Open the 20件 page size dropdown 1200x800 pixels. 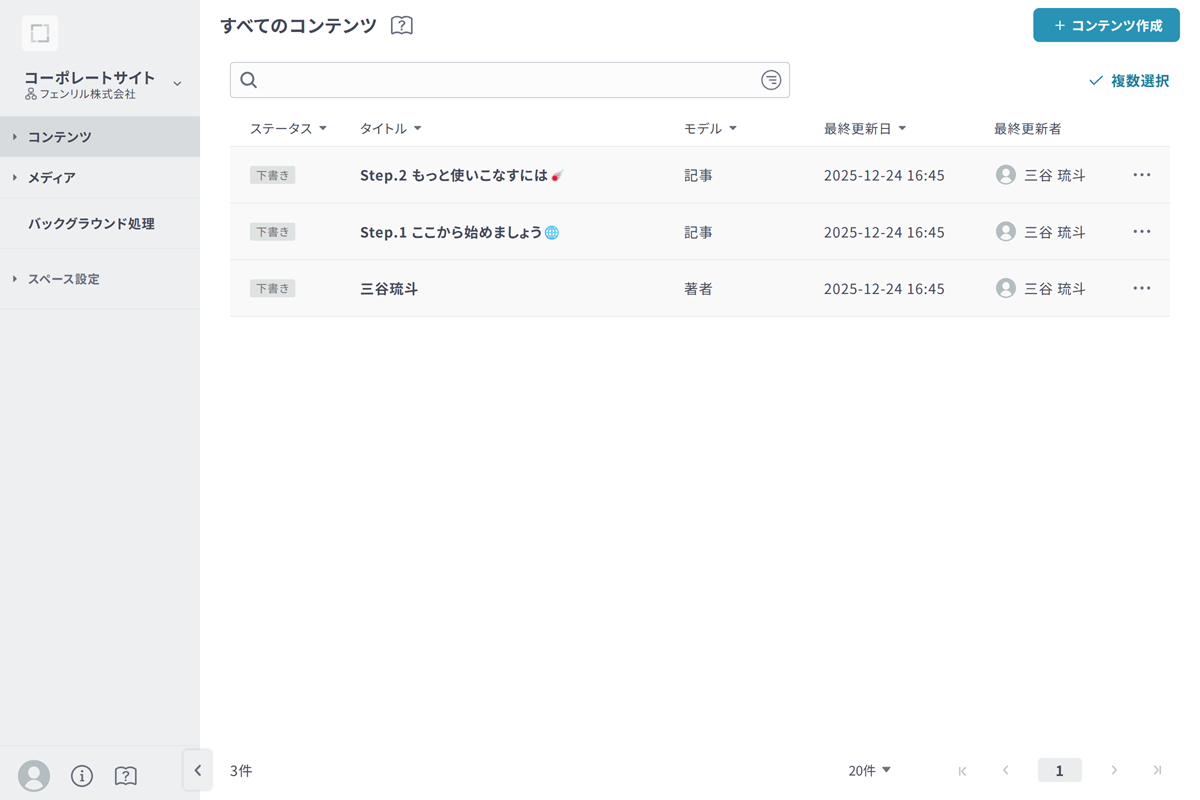coord(869,770)
